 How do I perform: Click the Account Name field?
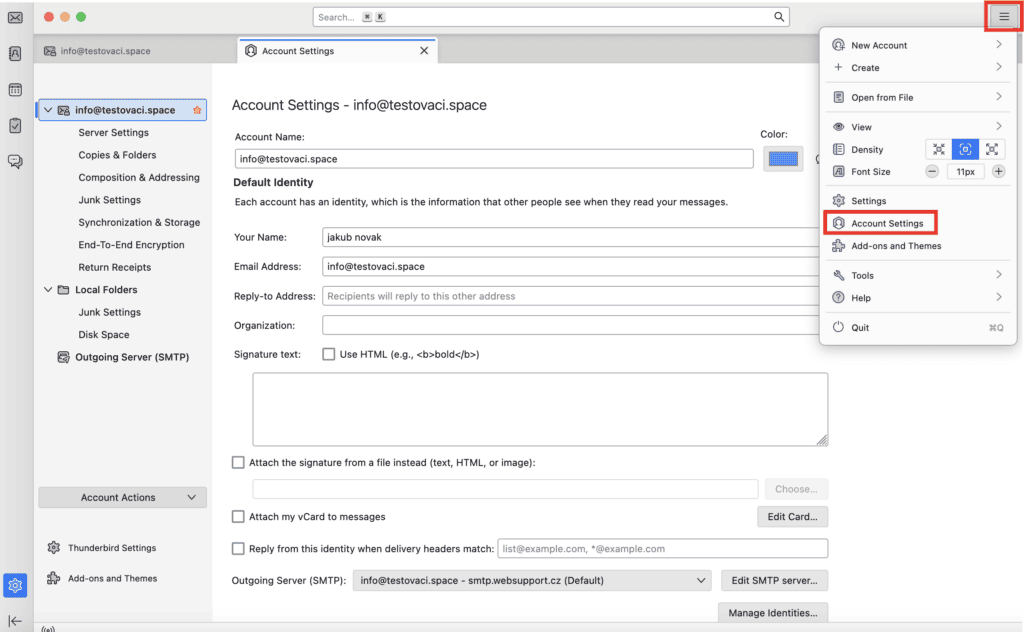pos(494,159)
